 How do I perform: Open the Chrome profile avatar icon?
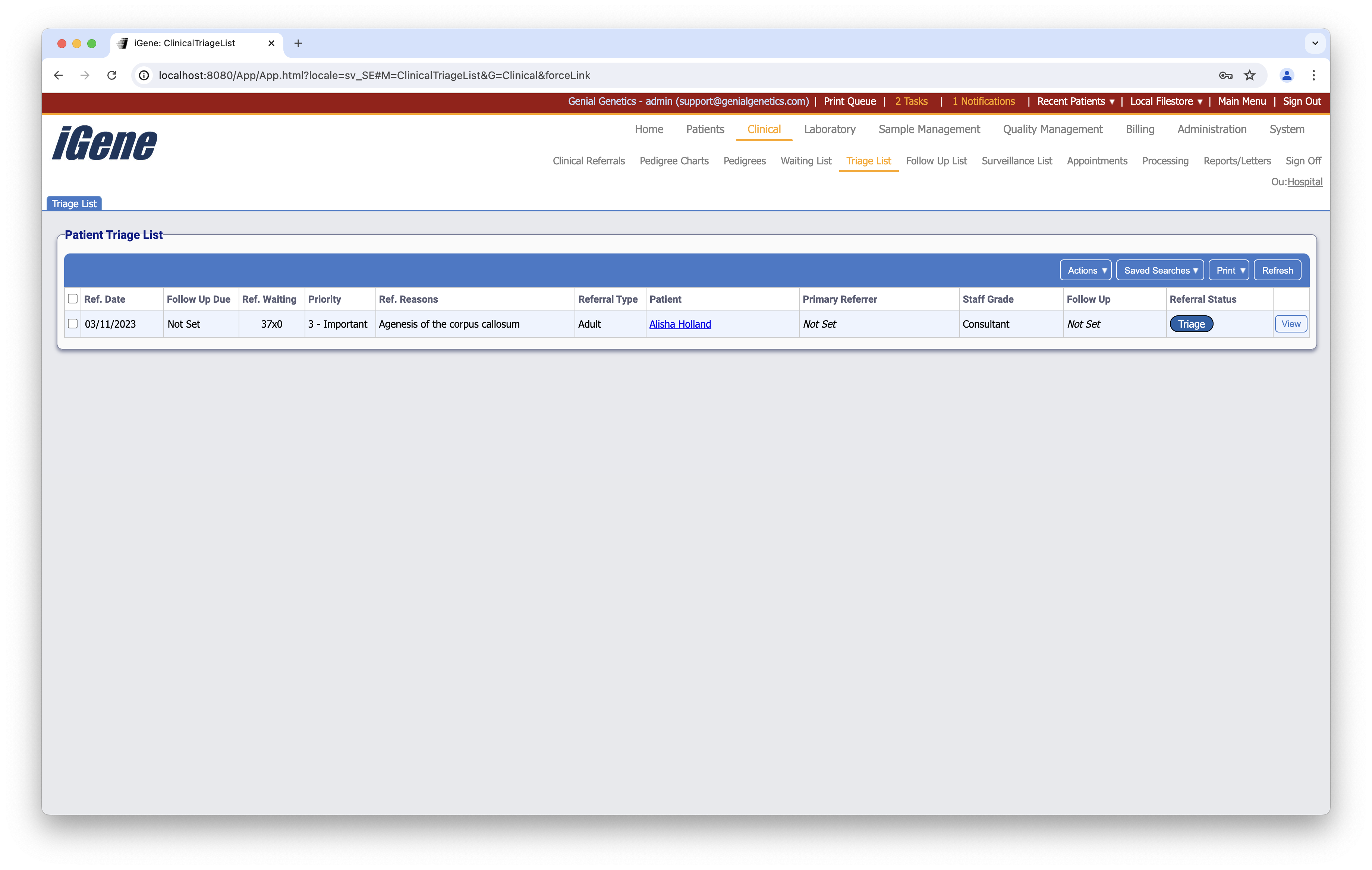point(1287,75)
